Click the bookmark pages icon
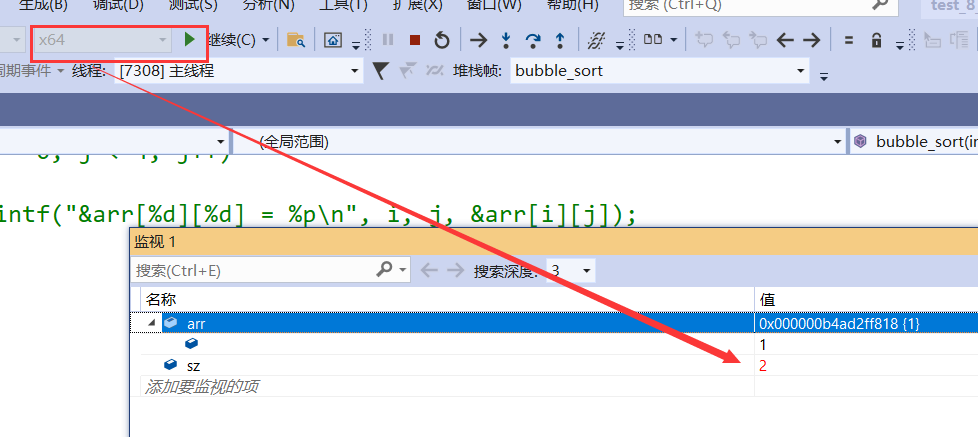The width and height of the screenshot is (978, 437). 653,40
